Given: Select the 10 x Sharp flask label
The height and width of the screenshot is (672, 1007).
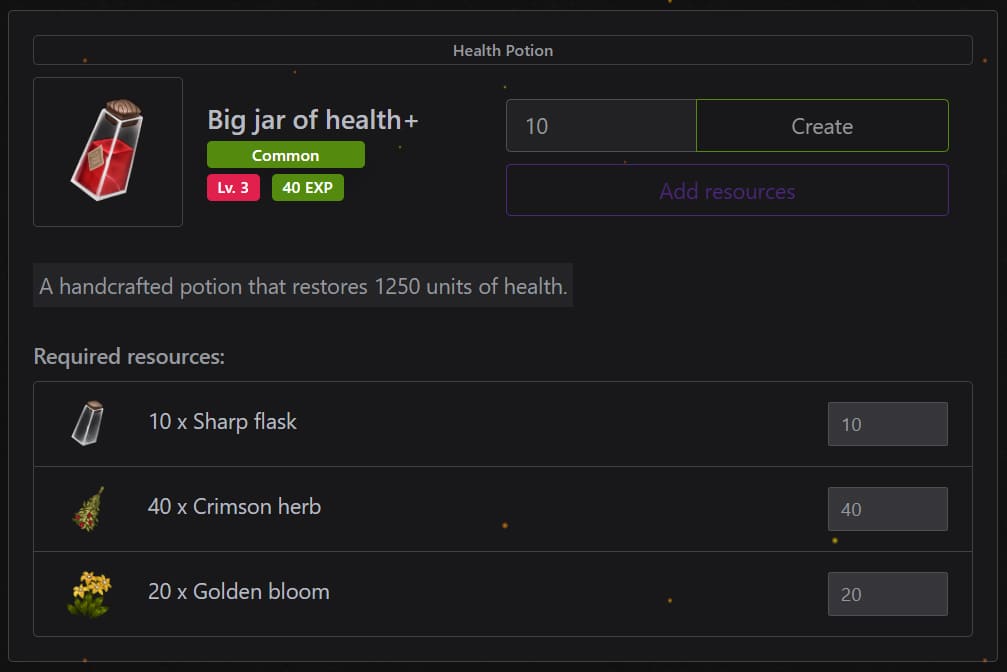Looking at the screenshot, I should pos(222,422).
